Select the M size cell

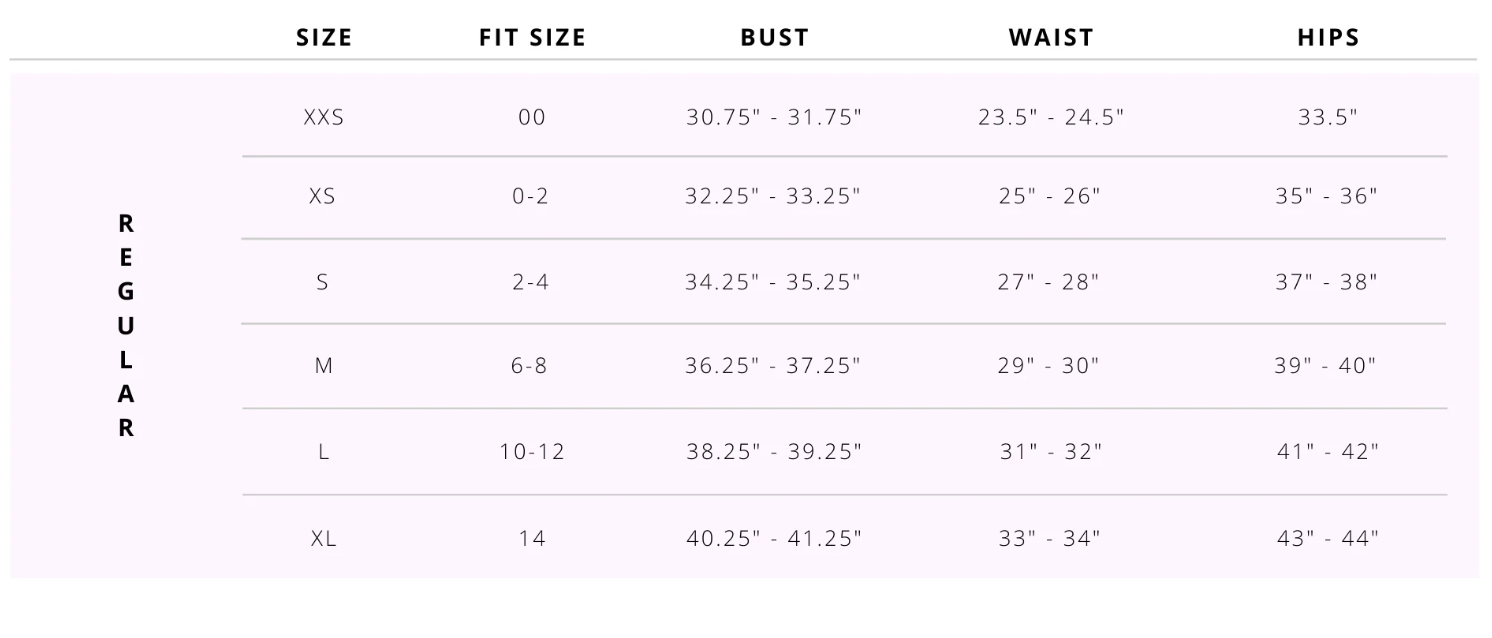click(x=324, y=366)
